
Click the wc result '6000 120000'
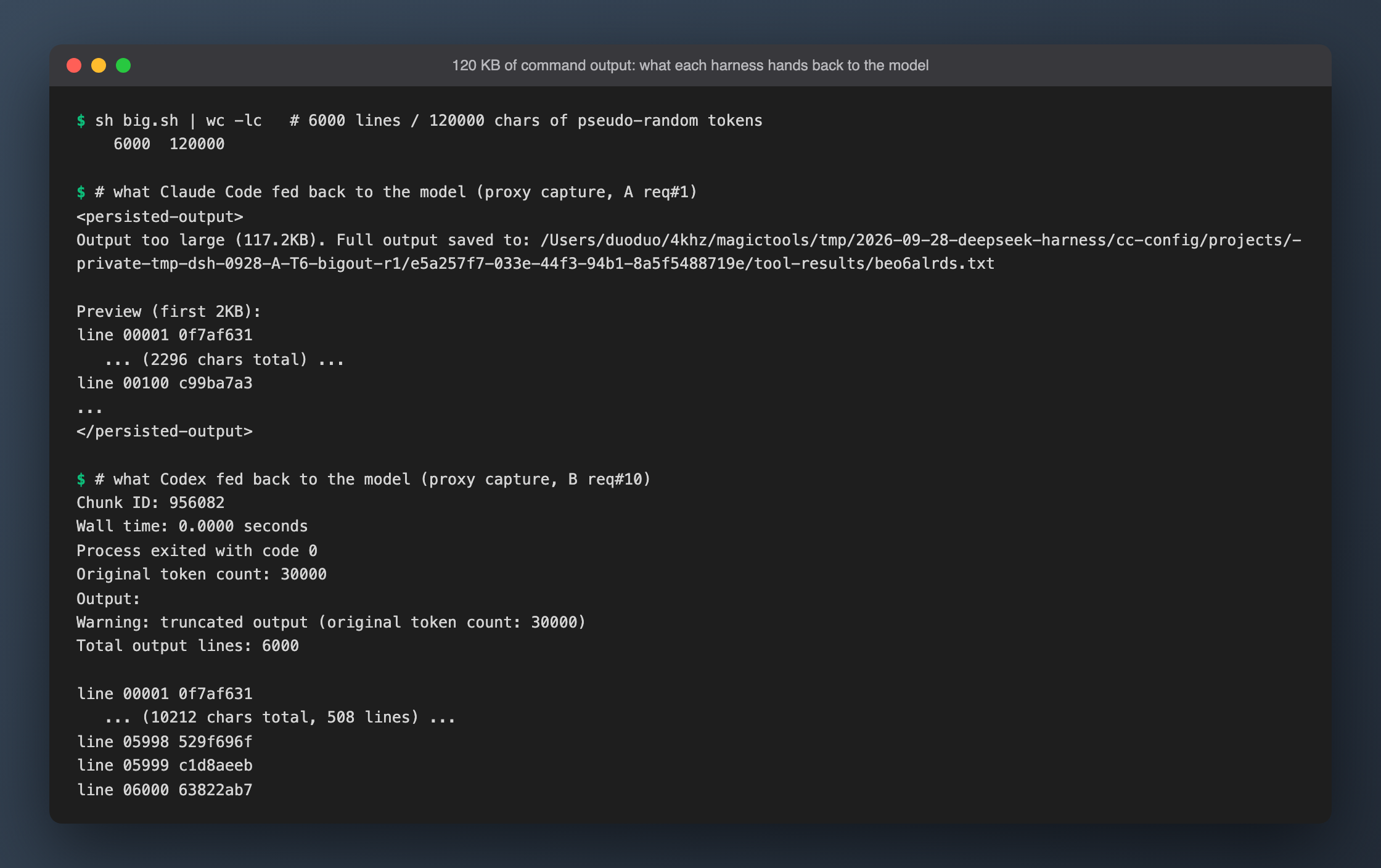tap(169, 144)
